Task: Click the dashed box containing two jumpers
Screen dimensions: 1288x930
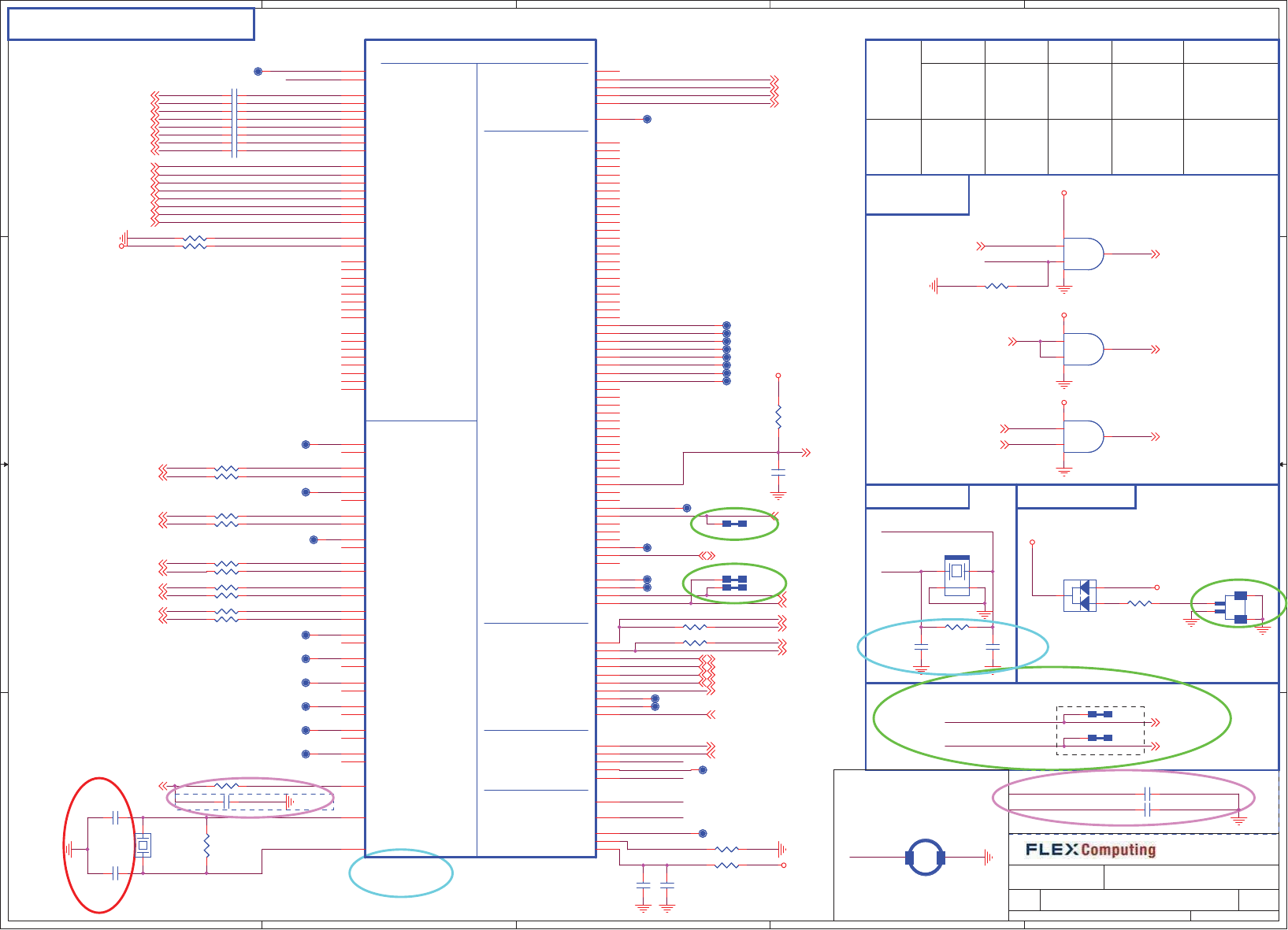Action: [1100, 731]
